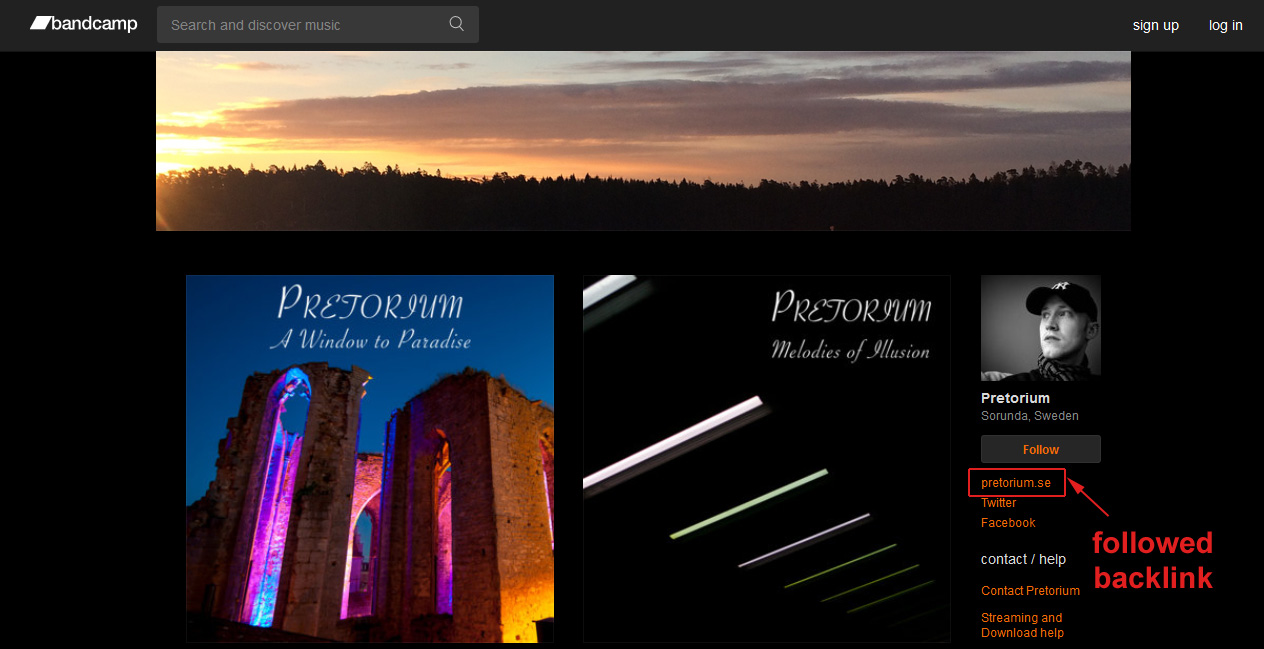Screen dimensions: 1264x649
Task: Open the Twitter link
Action: pos(999,503)
